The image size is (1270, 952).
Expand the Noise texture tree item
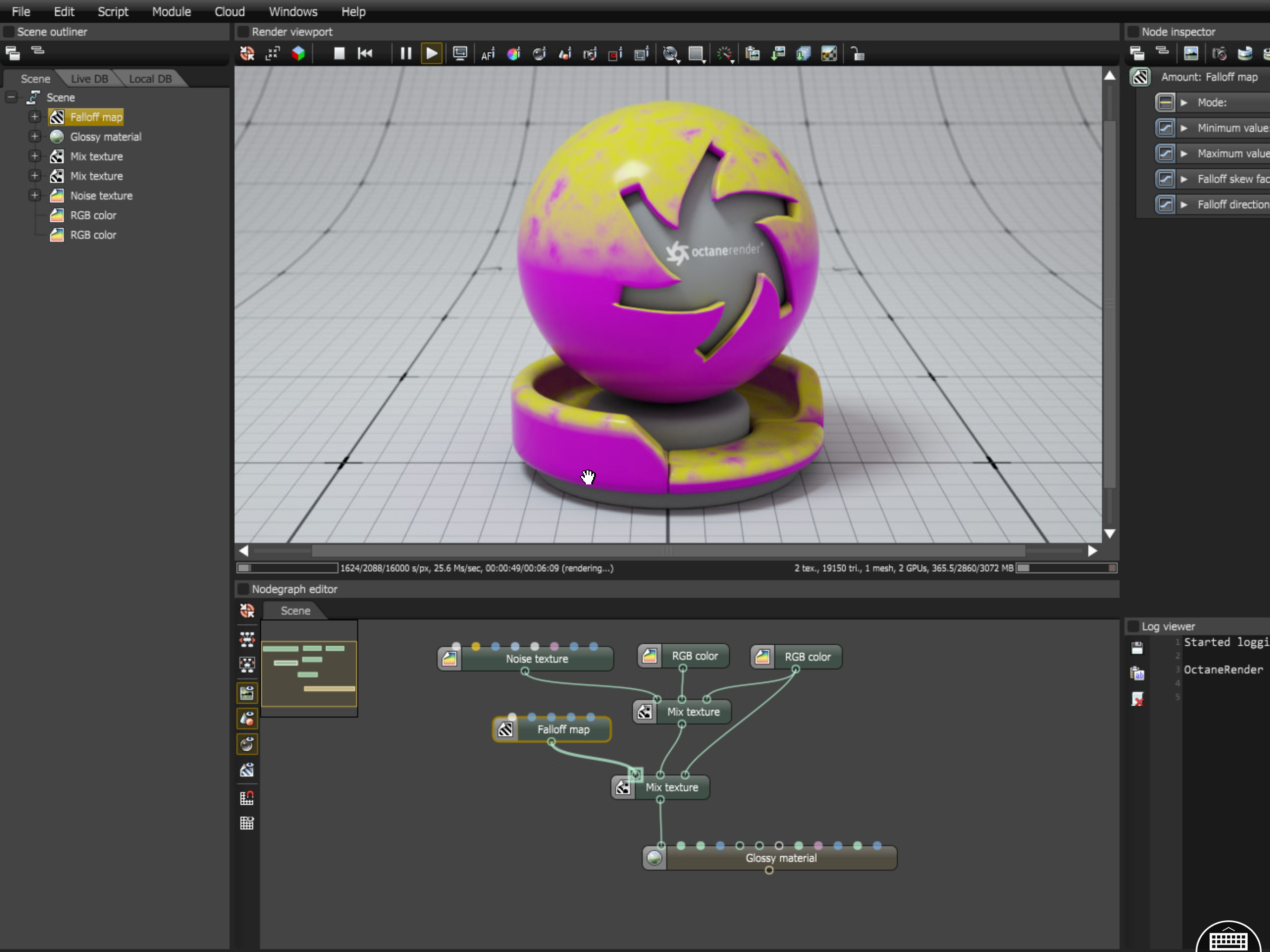pyautogui.click(x=34, y=195)
